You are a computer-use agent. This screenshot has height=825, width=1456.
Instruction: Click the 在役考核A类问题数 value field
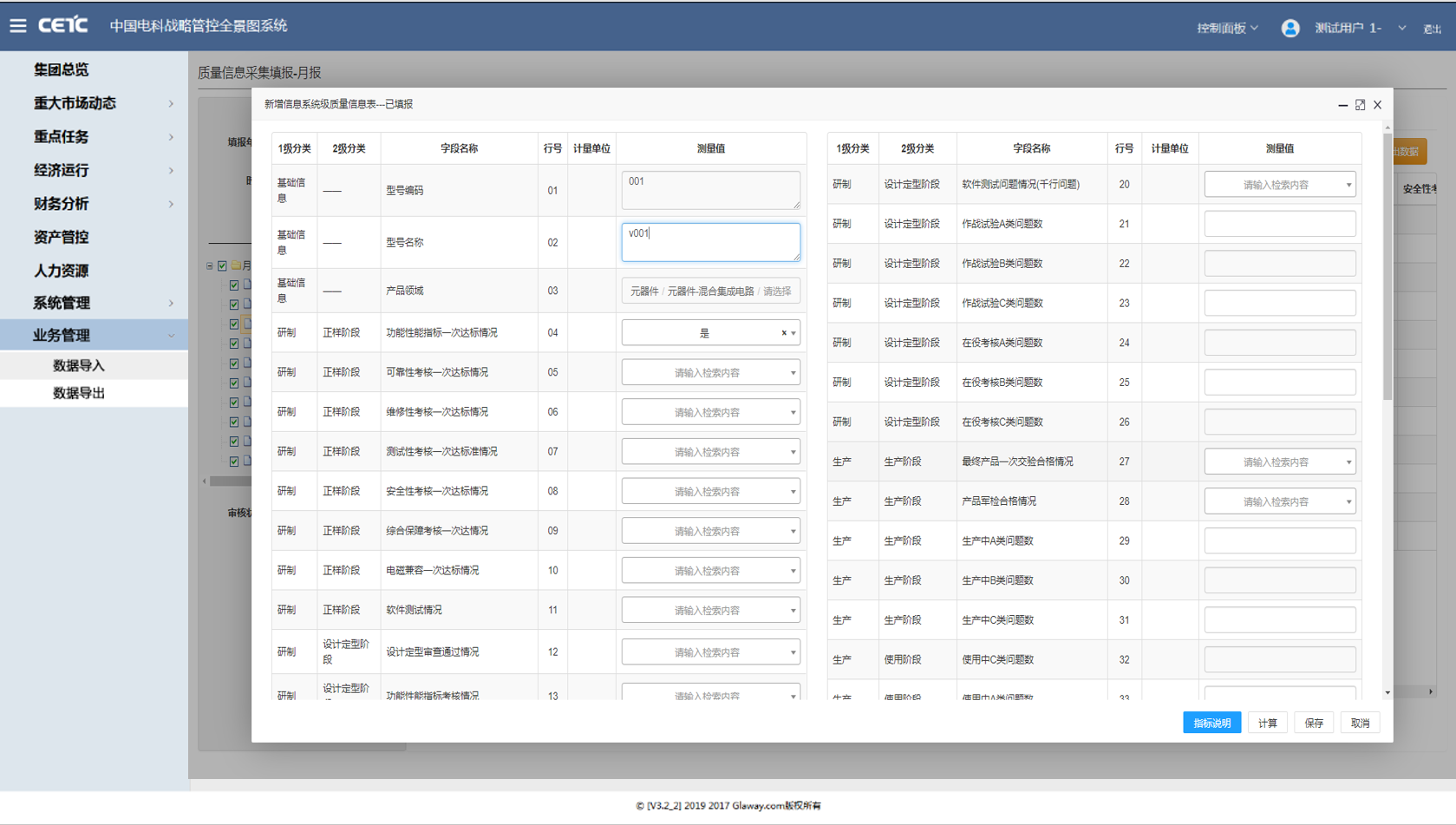tap(1279, 343)
